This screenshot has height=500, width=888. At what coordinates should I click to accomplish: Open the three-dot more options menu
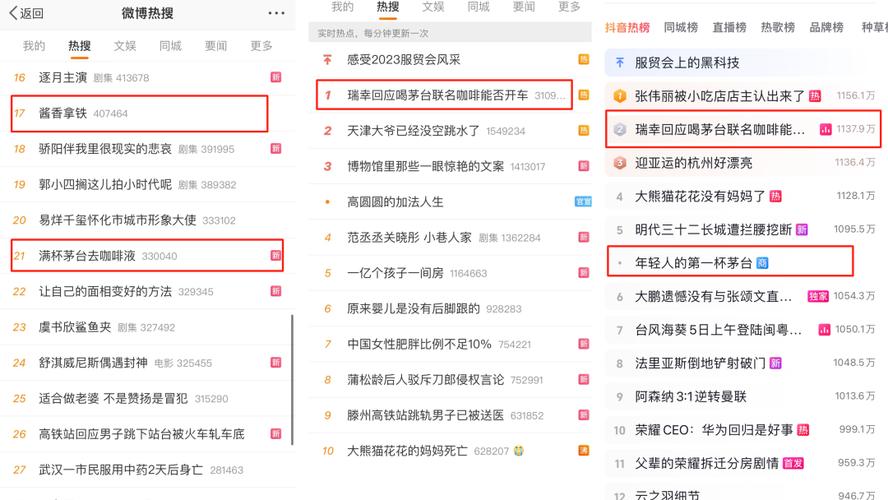tap(276, 13)
